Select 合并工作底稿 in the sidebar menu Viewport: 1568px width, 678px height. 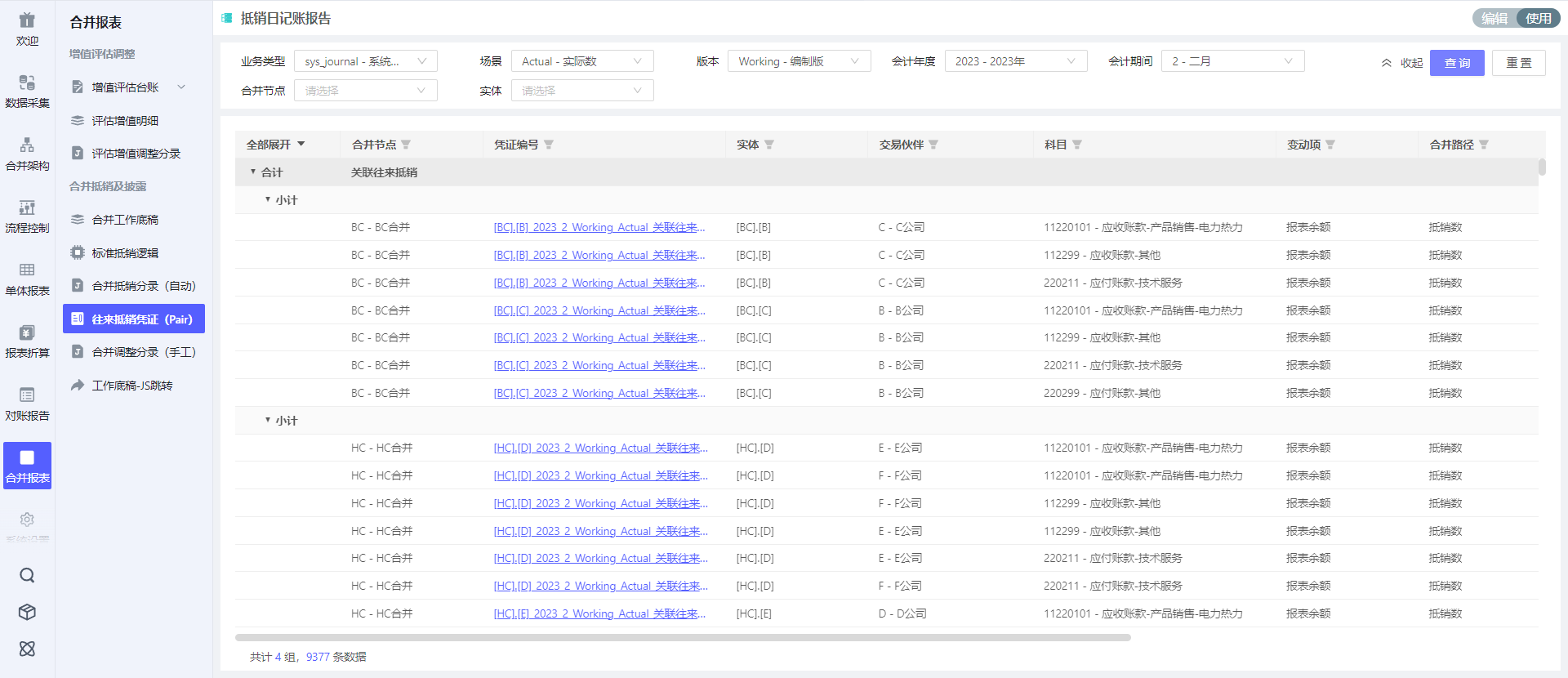click(x=125, y=220)
